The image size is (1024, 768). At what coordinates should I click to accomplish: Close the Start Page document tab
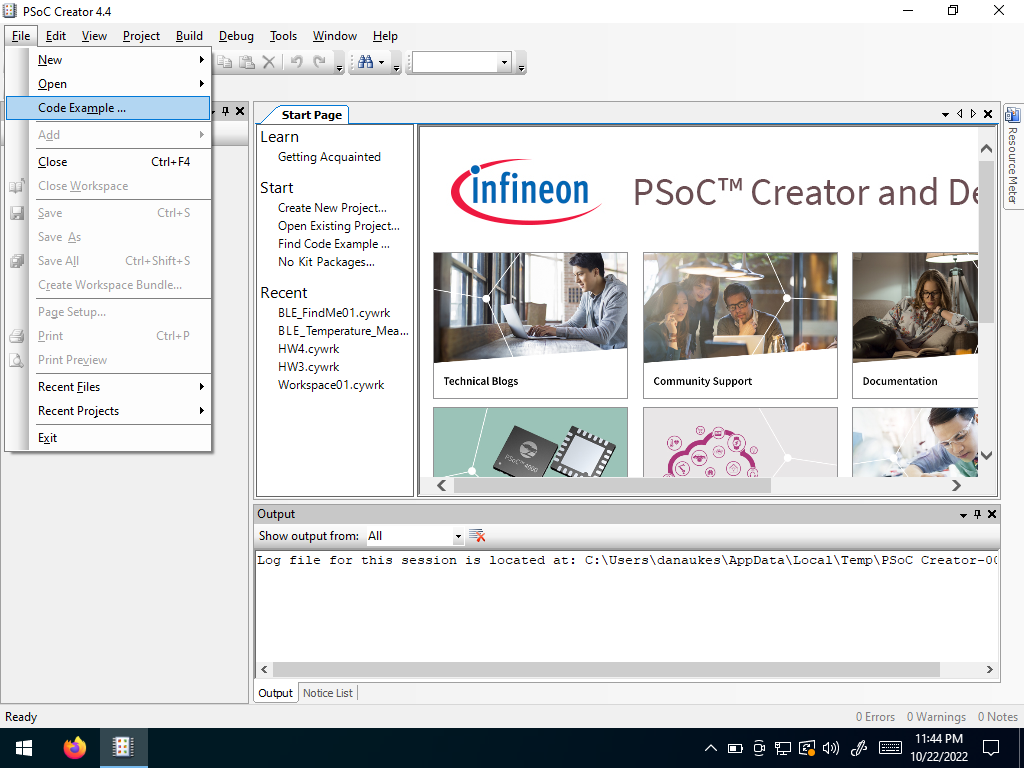pos(988,114)
